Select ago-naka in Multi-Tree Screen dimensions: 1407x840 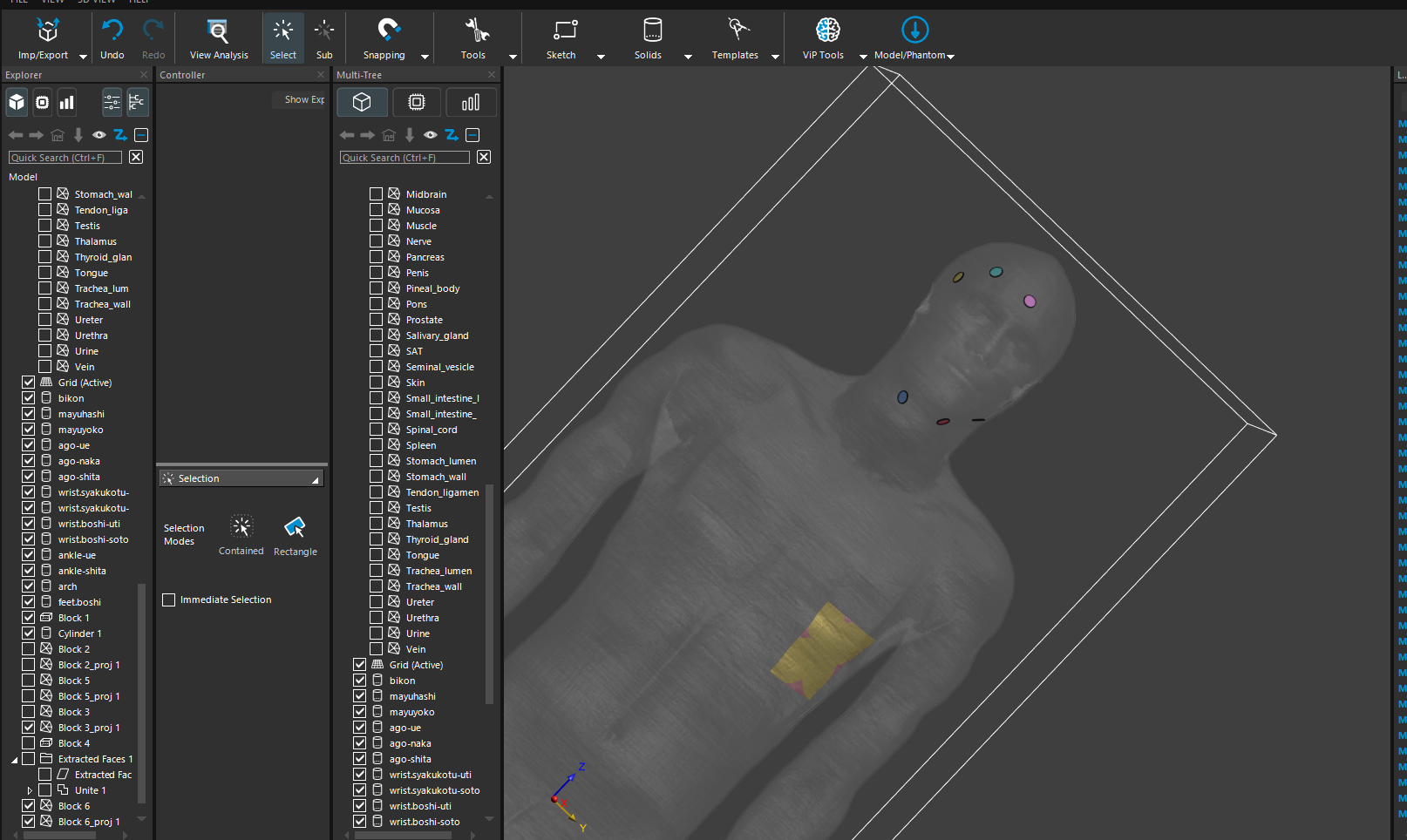[x=410, y=743]
